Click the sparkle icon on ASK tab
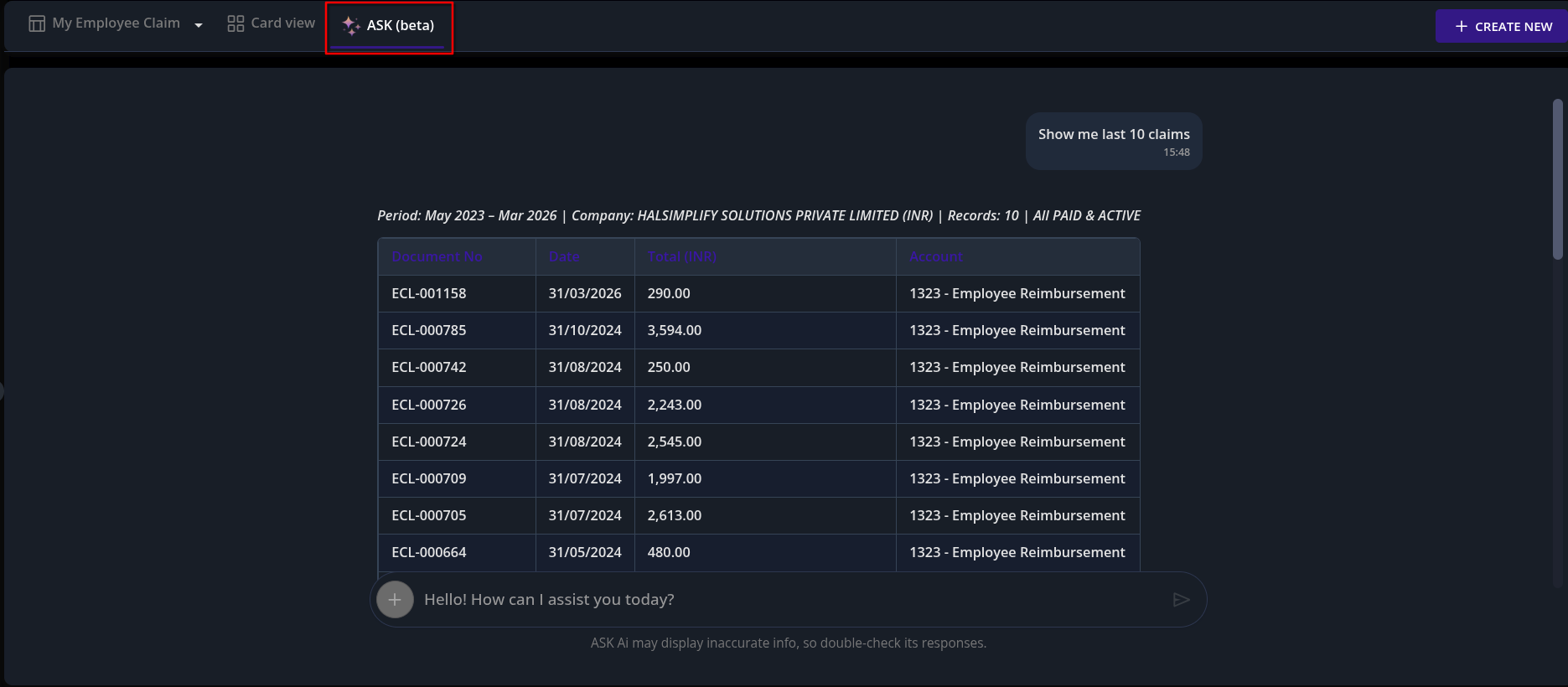 [x=351, y=26]
